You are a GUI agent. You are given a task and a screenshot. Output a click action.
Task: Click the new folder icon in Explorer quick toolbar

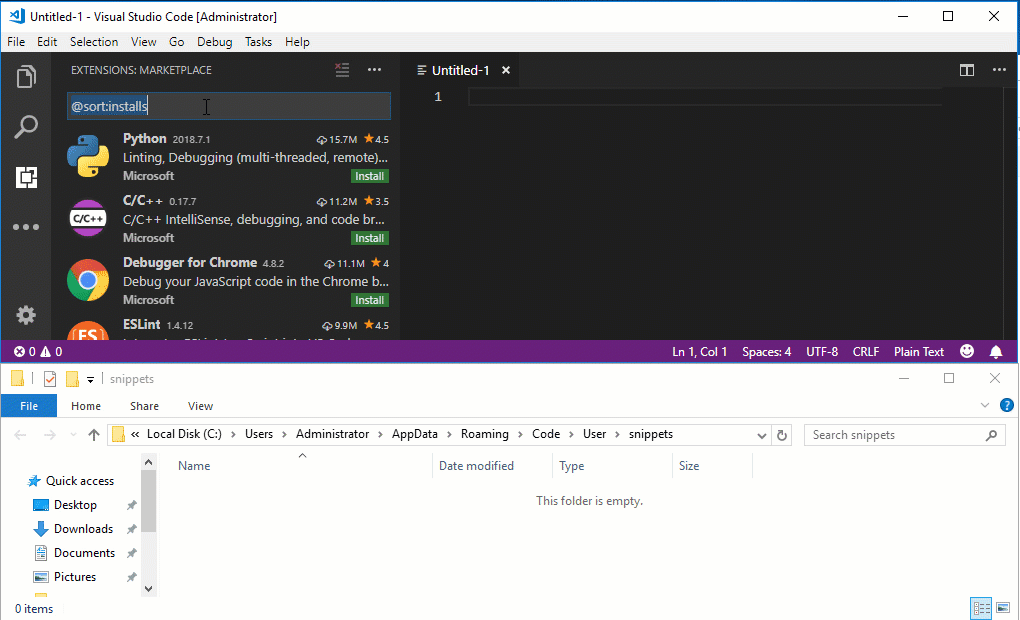click(x=72, y=379)
